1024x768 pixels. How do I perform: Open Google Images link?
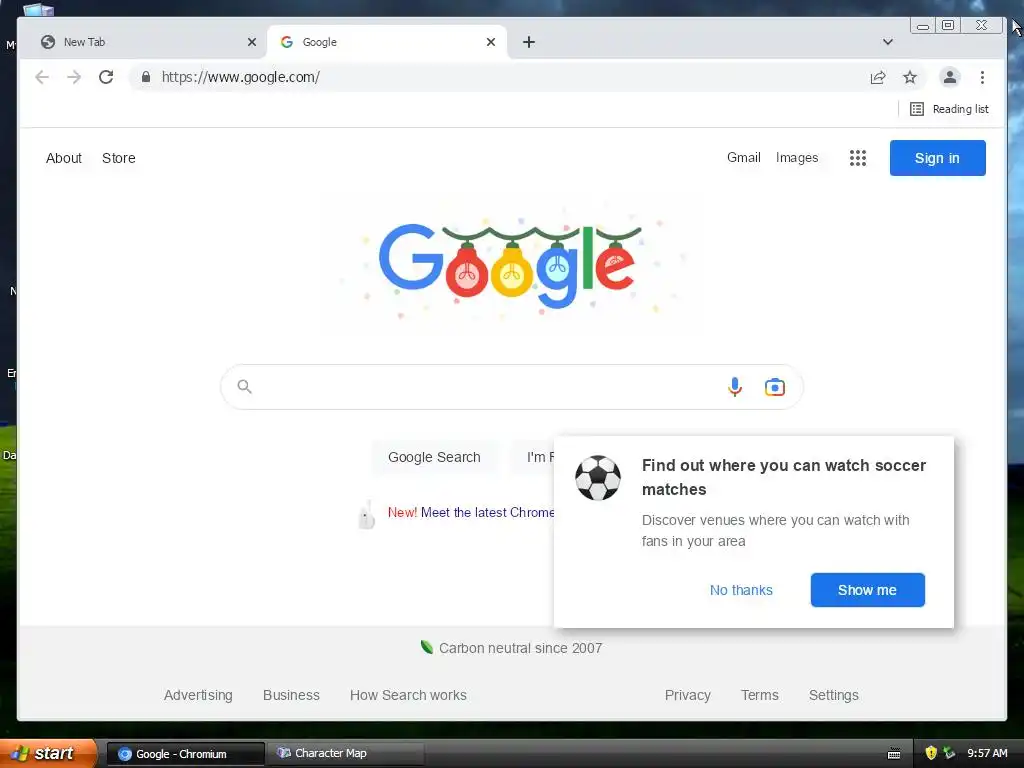(x=797, y=157)
